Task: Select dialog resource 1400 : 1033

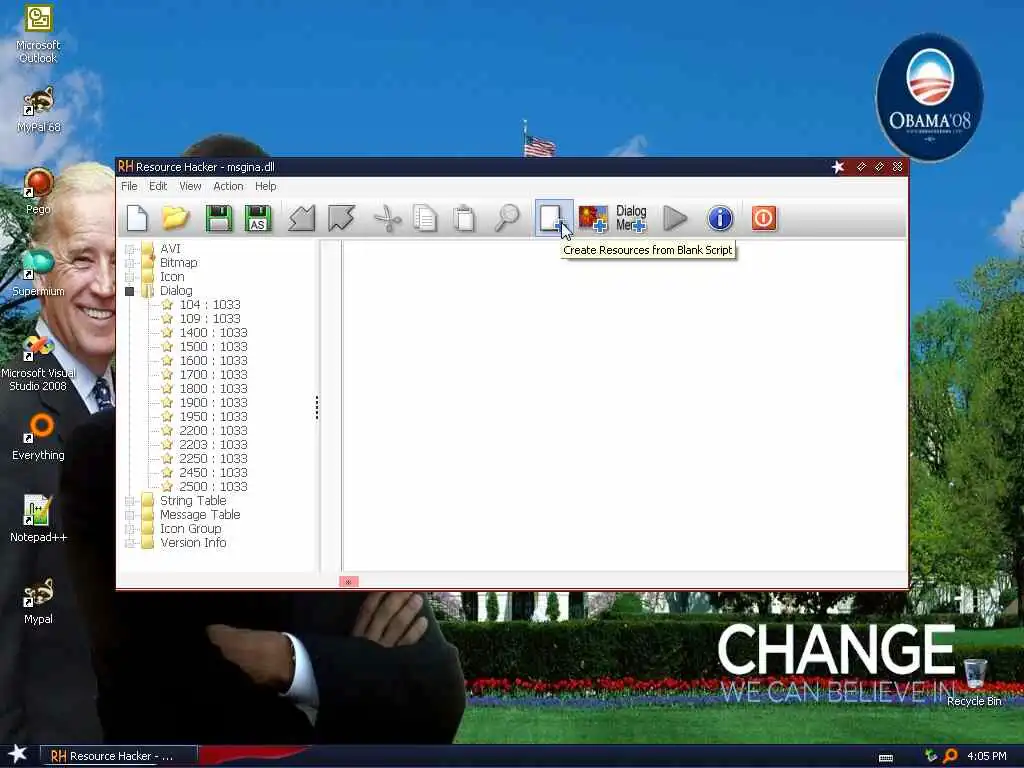Action: [x=213, y=333]
